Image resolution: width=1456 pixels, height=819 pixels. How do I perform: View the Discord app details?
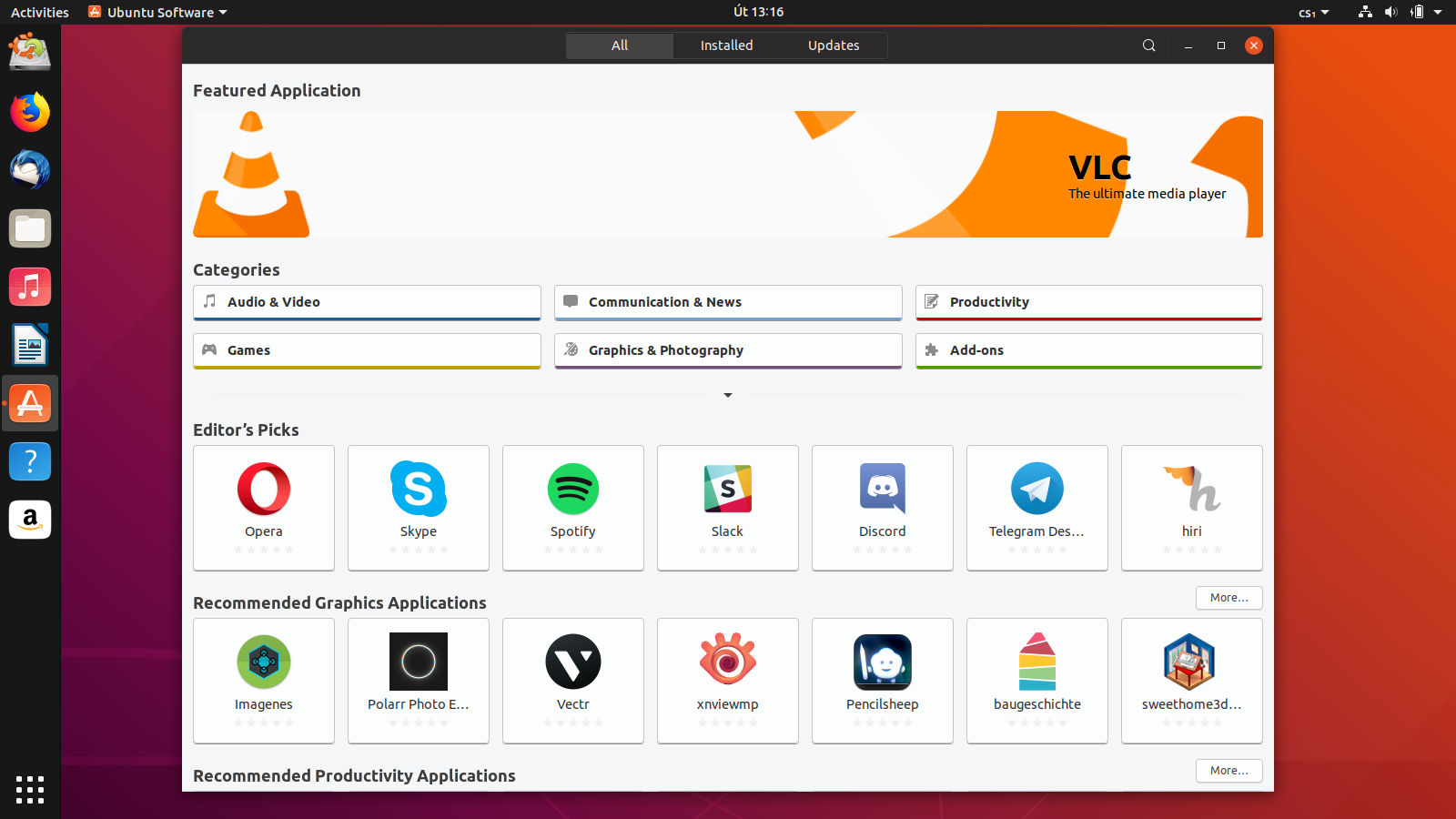pyautogui.click(x=882, y=508)
